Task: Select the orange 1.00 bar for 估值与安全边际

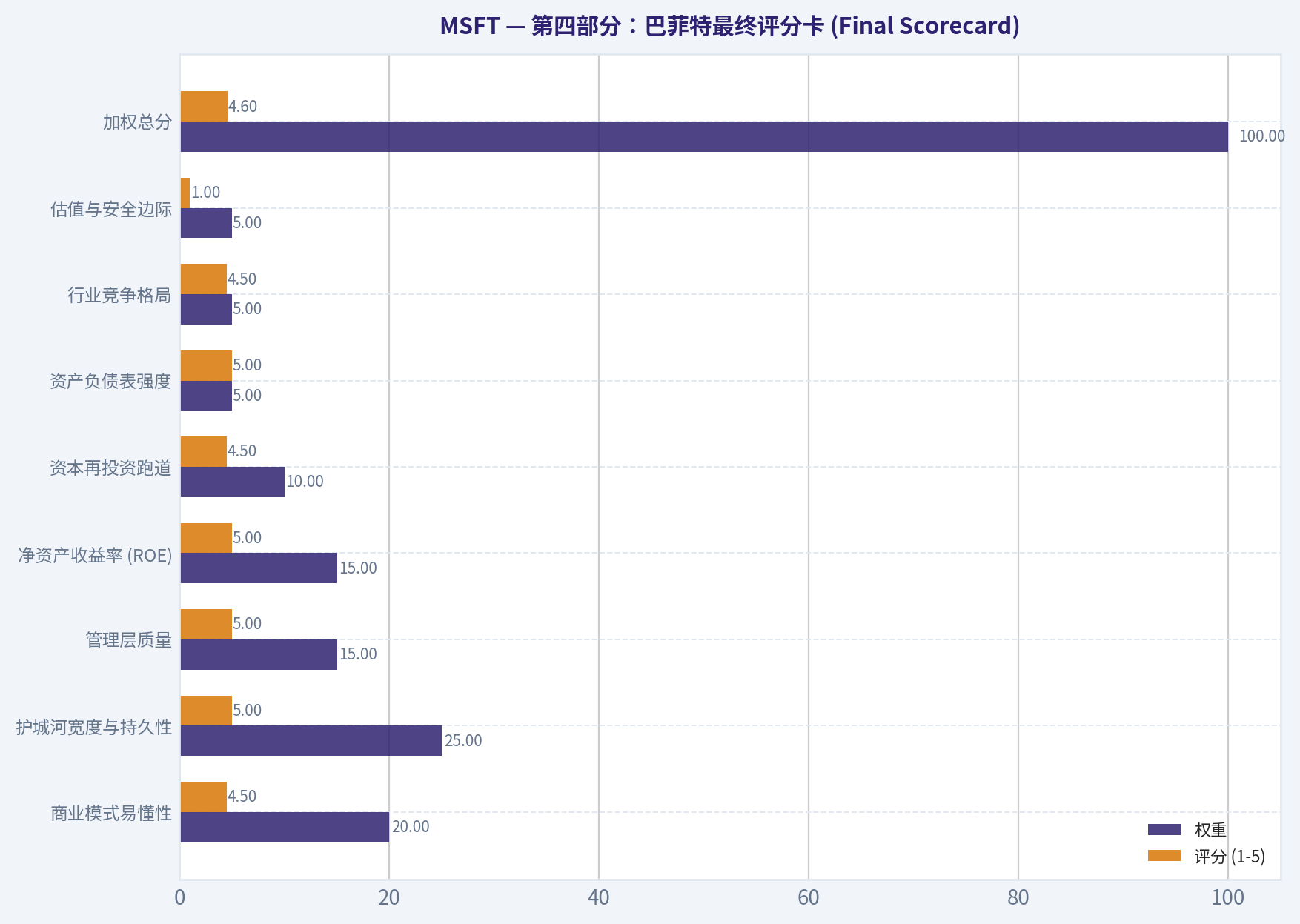Action: click(x=185, y=193)
